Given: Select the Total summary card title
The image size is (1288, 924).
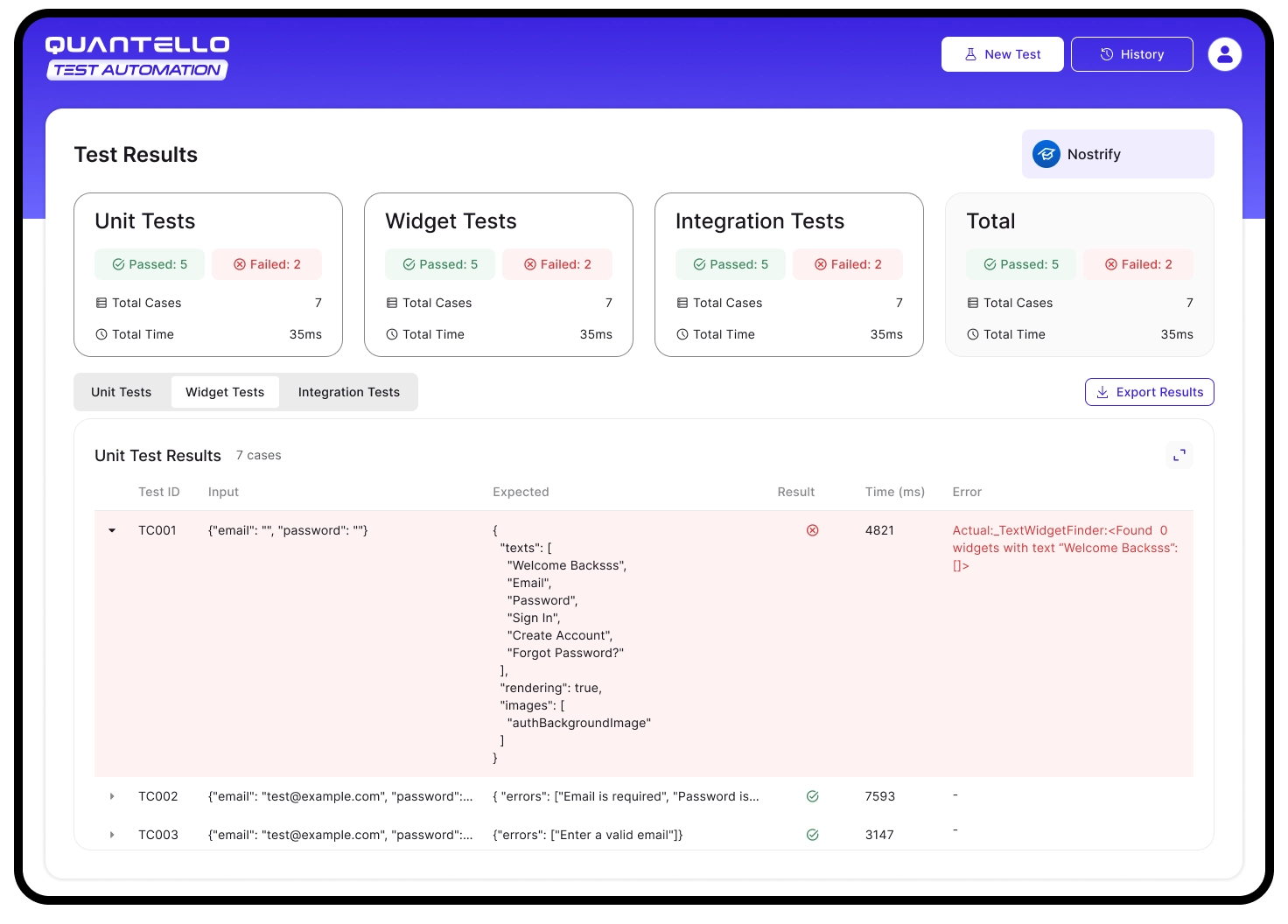Looking at the screenshot, I should tap(990, 221).
